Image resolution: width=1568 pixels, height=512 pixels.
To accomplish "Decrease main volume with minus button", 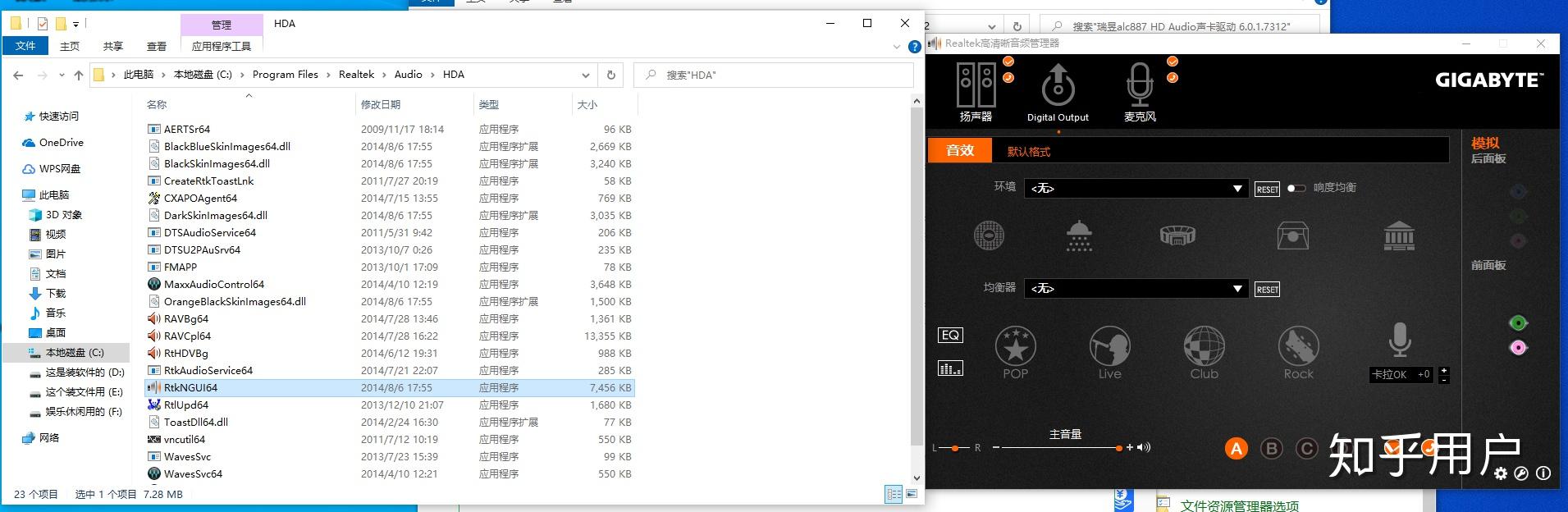I will point(996,447).
